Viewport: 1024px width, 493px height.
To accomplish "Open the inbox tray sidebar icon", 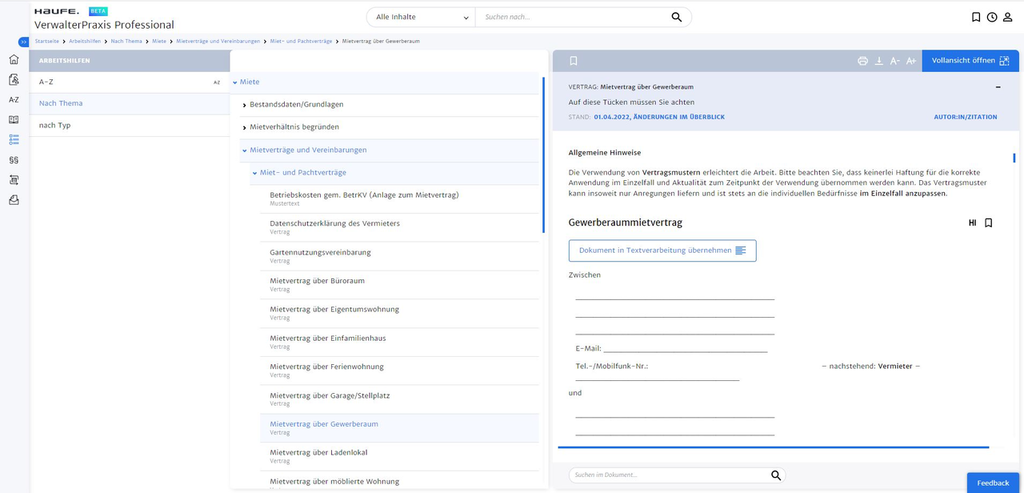I will pyautogui.click(x=14, y=200).
